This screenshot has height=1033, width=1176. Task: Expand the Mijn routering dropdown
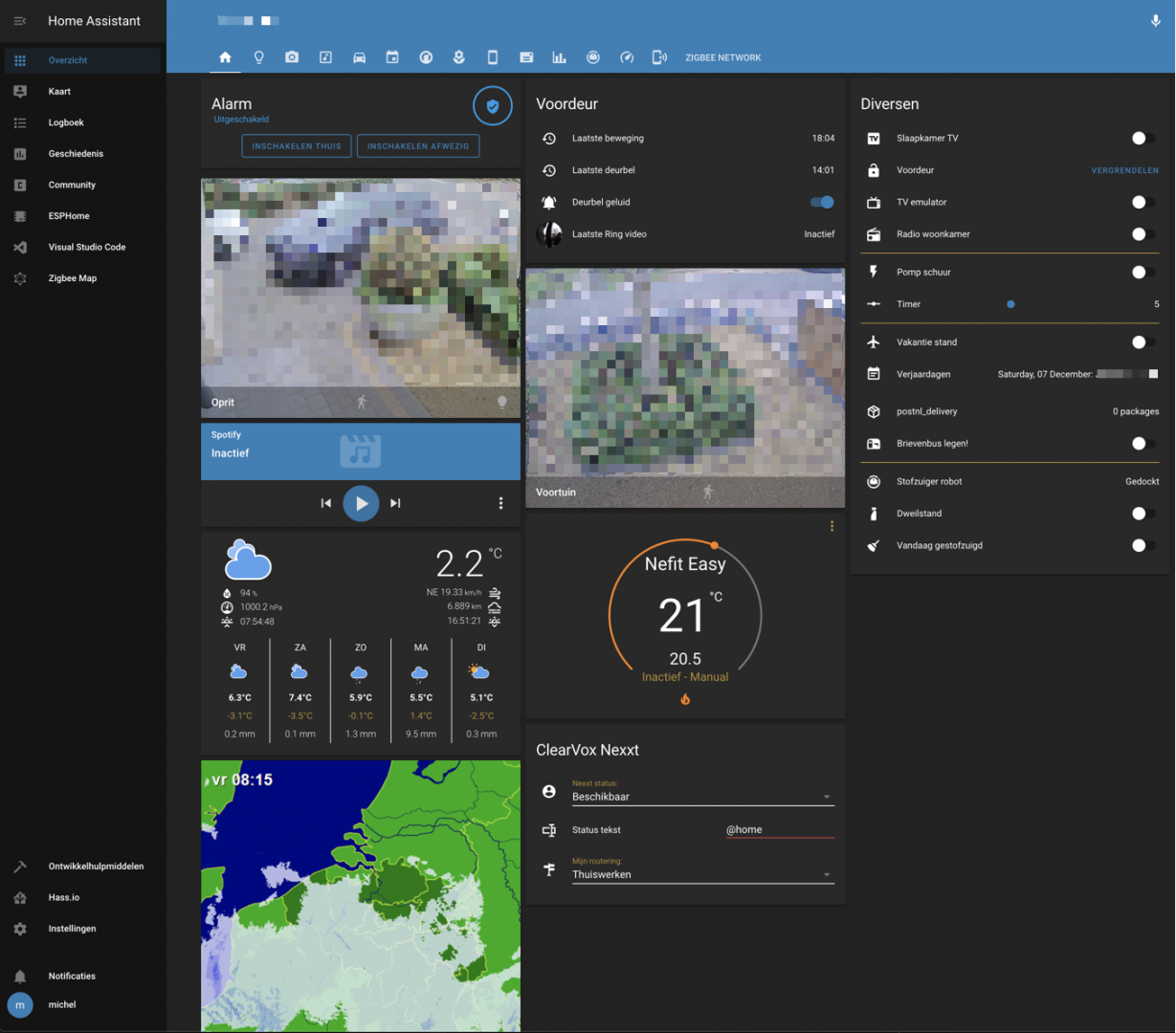click(x=702, y=874)
